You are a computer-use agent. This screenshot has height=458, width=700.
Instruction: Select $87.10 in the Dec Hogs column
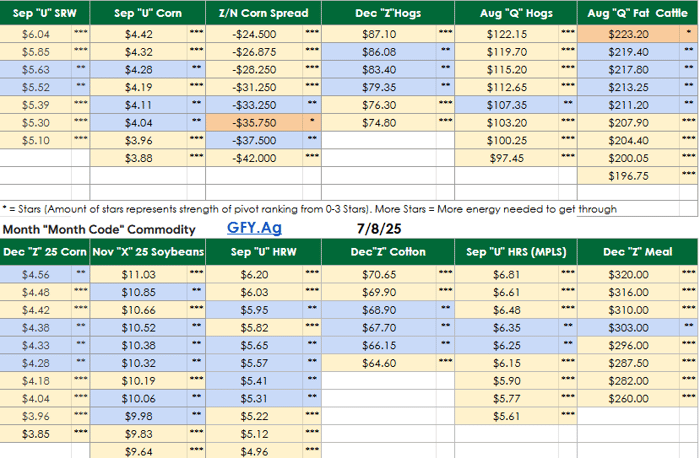click(x=378, y=34)
